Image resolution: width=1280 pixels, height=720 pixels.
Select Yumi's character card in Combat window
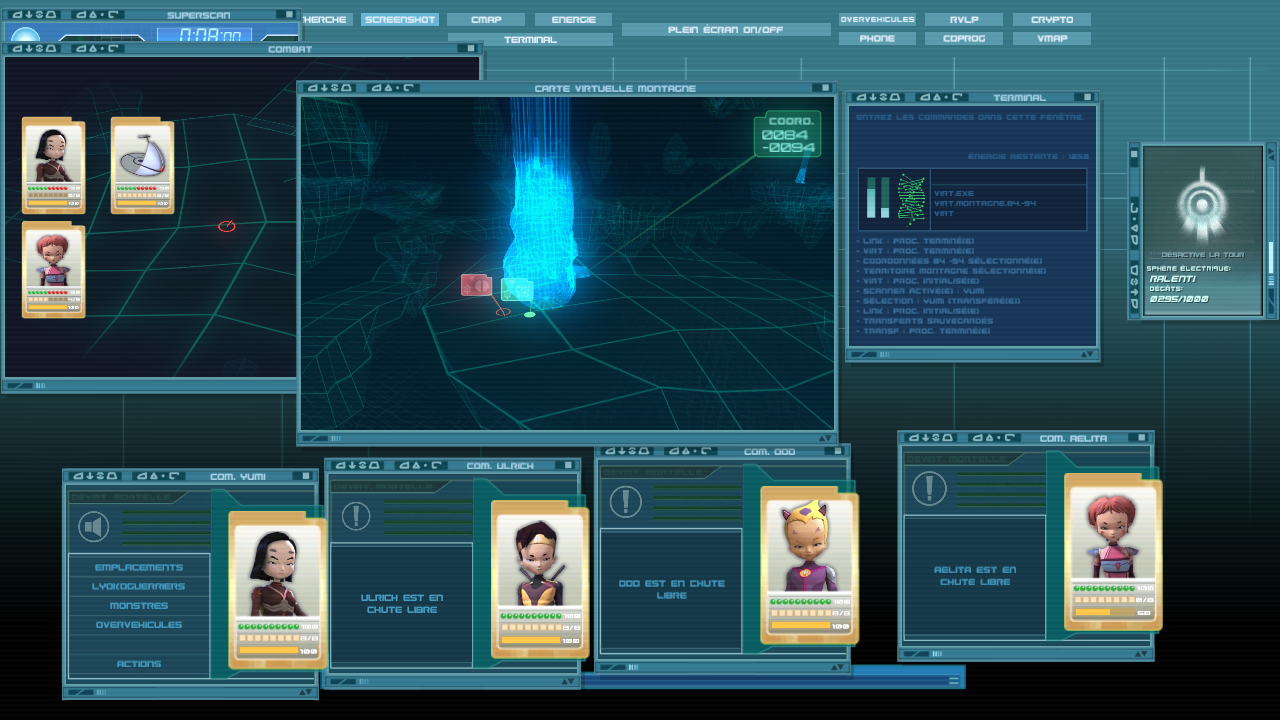(x=54, y=166)
